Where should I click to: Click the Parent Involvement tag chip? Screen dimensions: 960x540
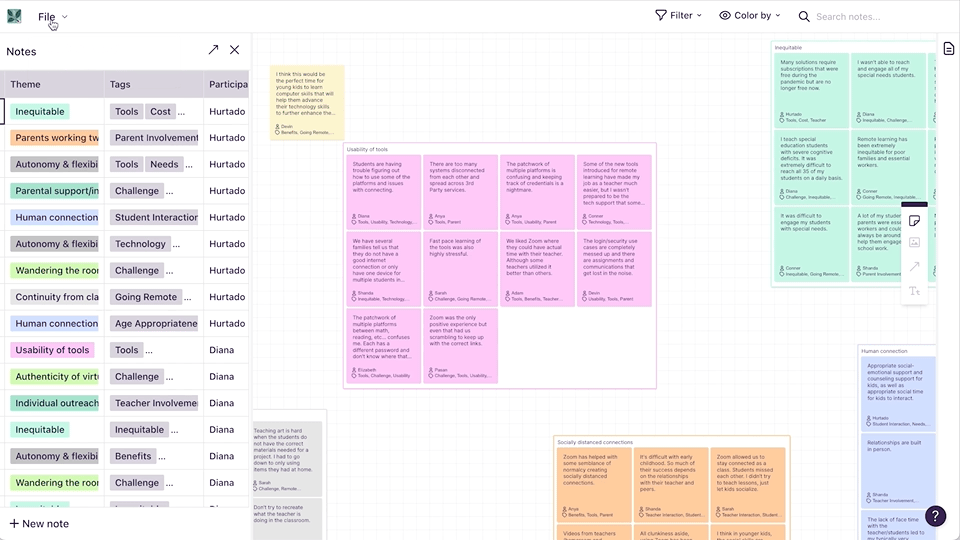coord(154,138)
